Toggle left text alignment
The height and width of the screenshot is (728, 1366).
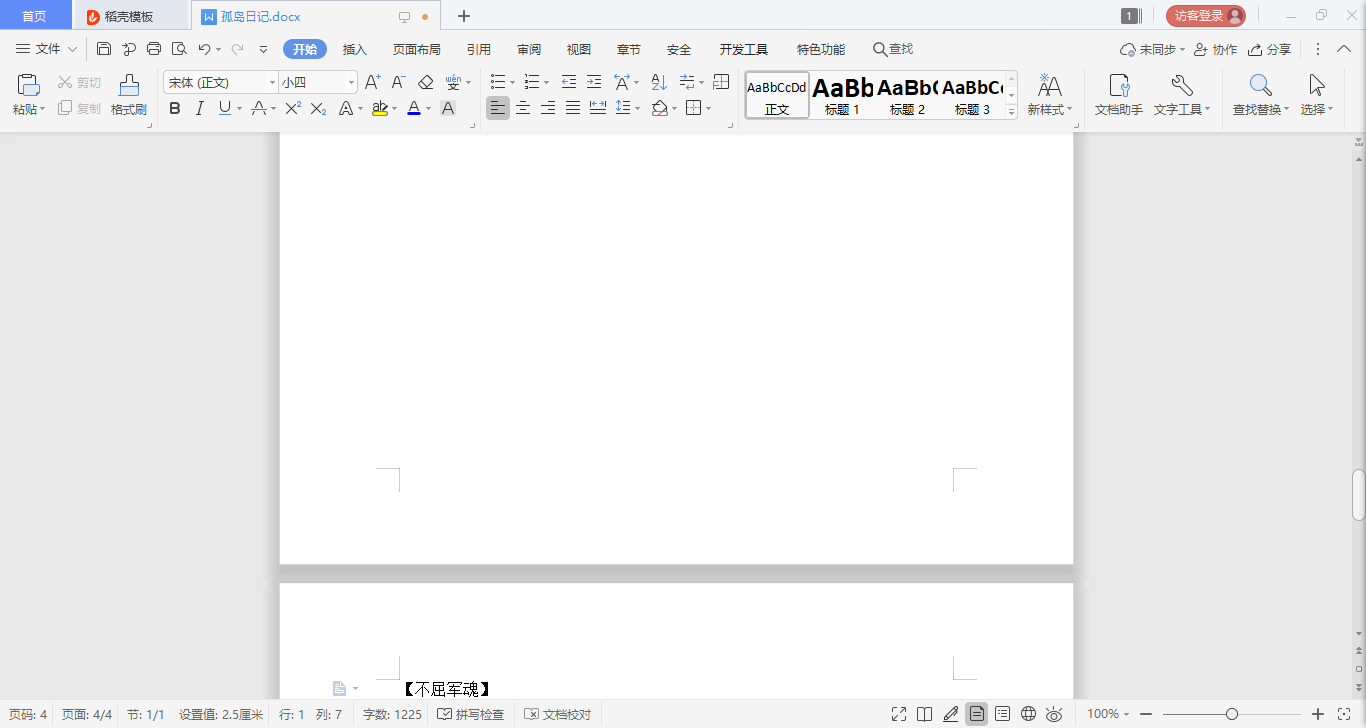click(x=498, y=108)
